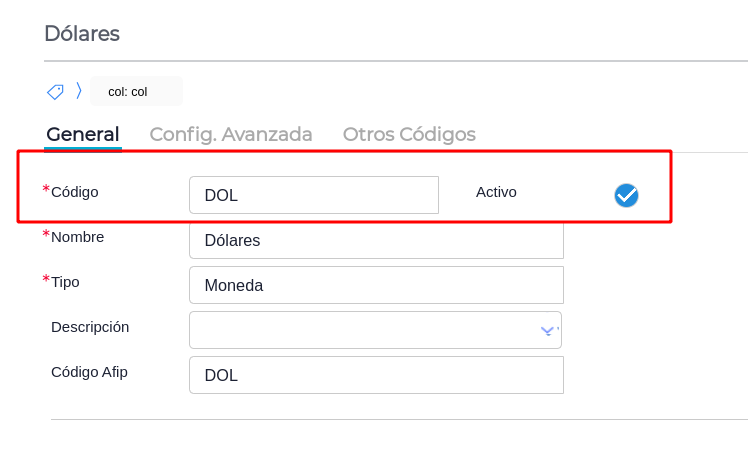Click the Tipo field showing Moneda
This screenshot has height=455, width=748.
[375, 285]
